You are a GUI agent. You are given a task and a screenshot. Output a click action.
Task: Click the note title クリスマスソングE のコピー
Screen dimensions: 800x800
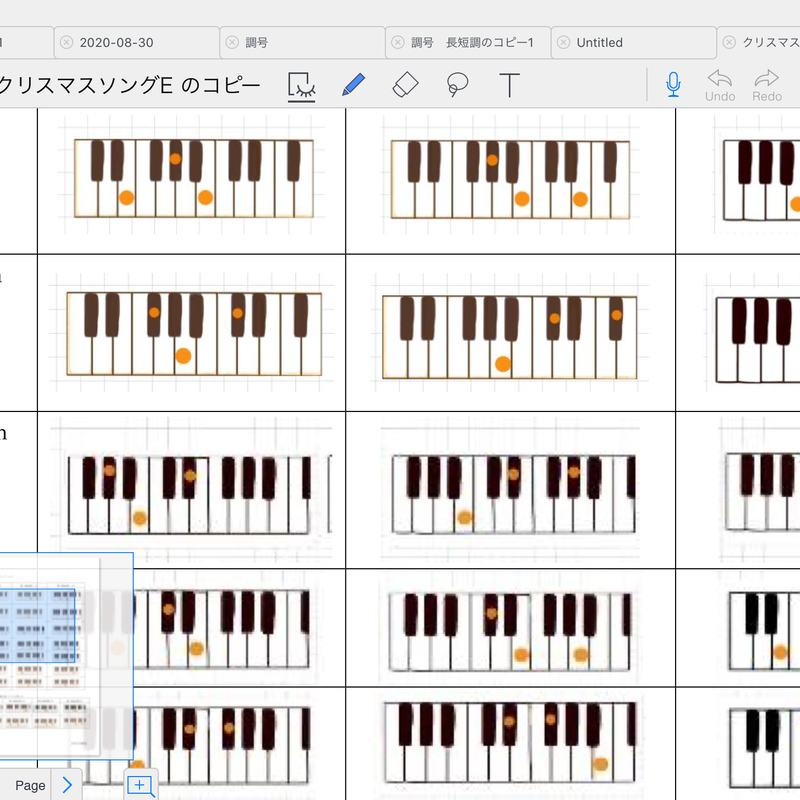point(130,86)
